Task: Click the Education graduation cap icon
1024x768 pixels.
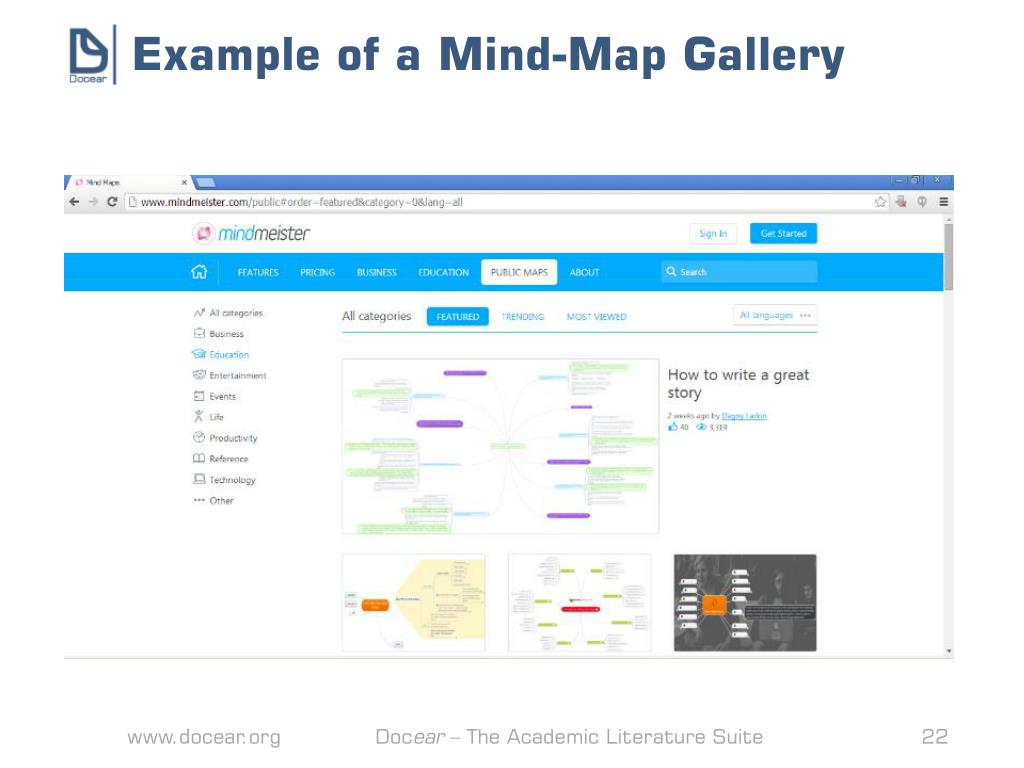Action: [x=199, y=355]
